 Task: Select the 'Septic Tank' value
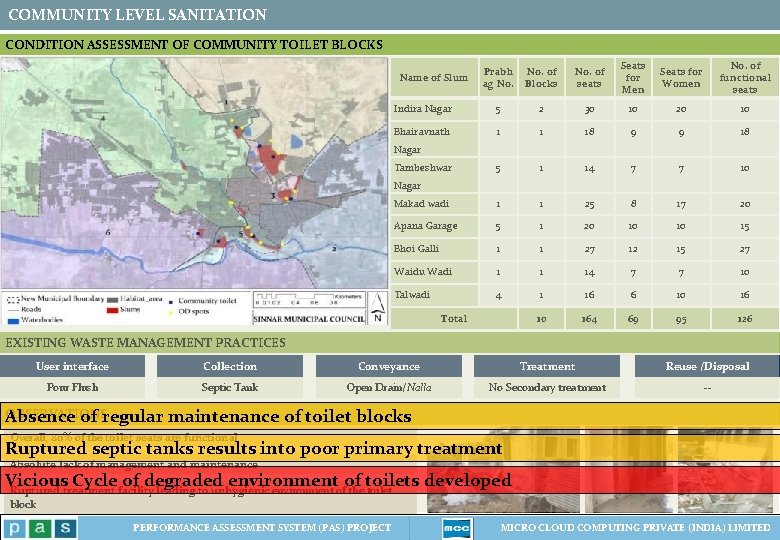(230, 387)
